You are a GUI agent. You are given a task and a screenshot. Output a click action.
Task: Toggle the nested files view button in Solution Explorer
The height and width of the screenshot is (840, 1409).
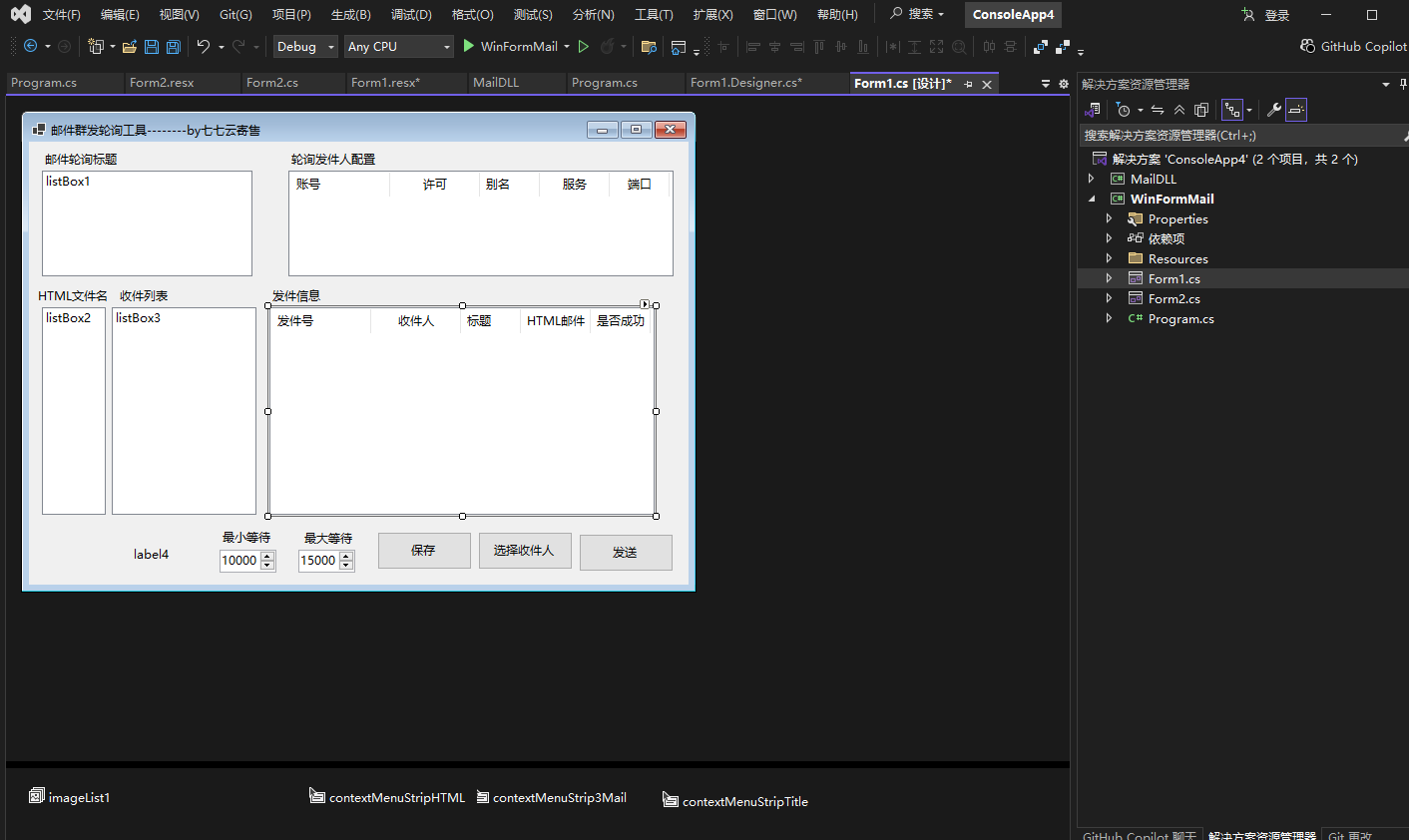(x=1232, y=110)
